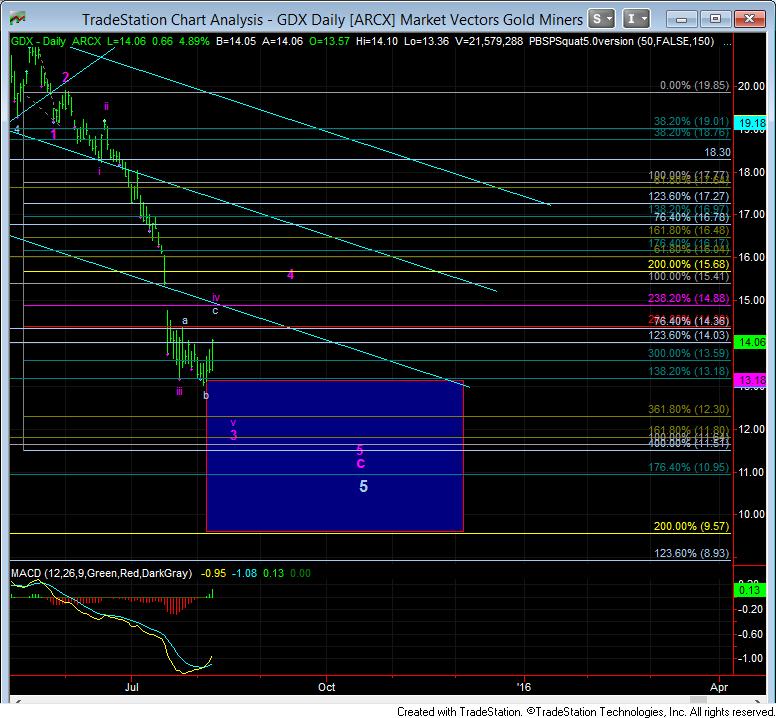Select the 123.60% (17.27) Fibonacci label
The width and height of the screenshot is (776, 718).
[x=688, y=196]
